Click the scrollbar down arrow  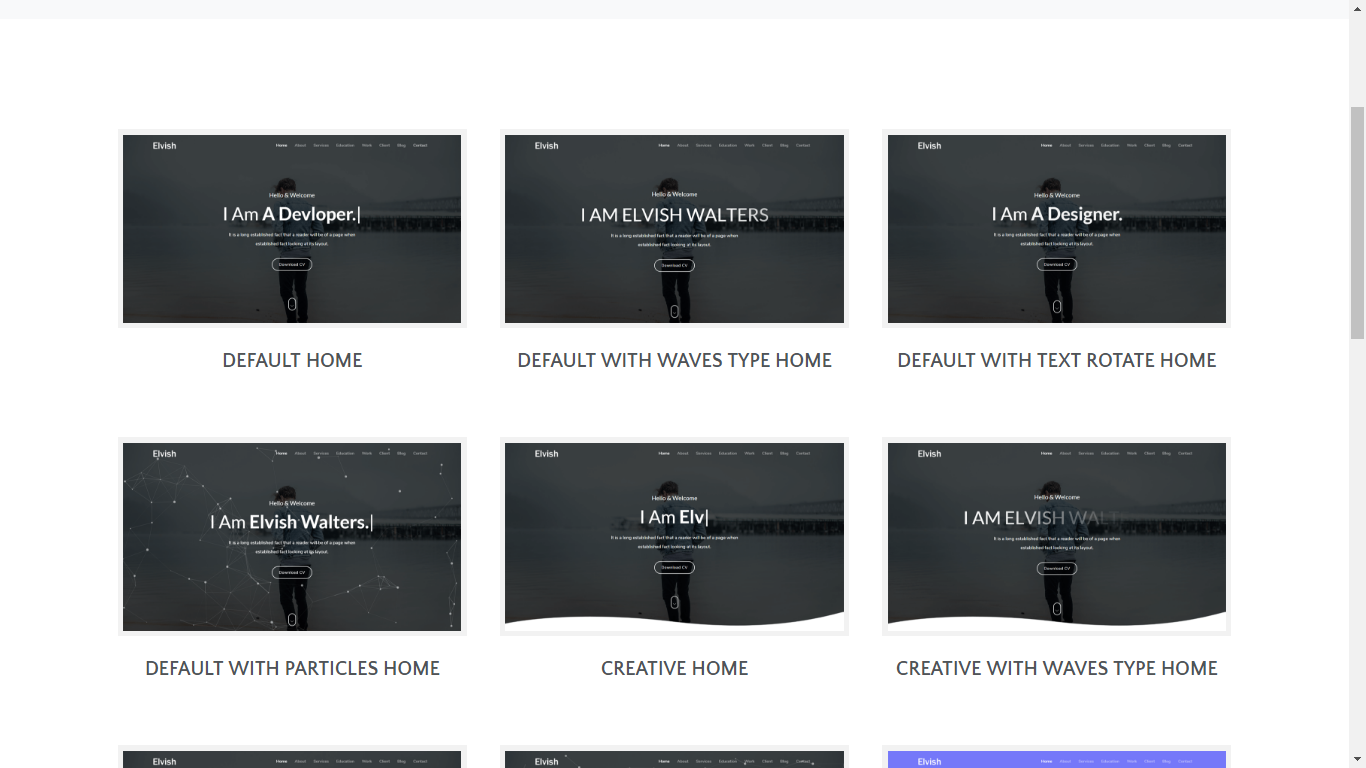click(1357, 760)
